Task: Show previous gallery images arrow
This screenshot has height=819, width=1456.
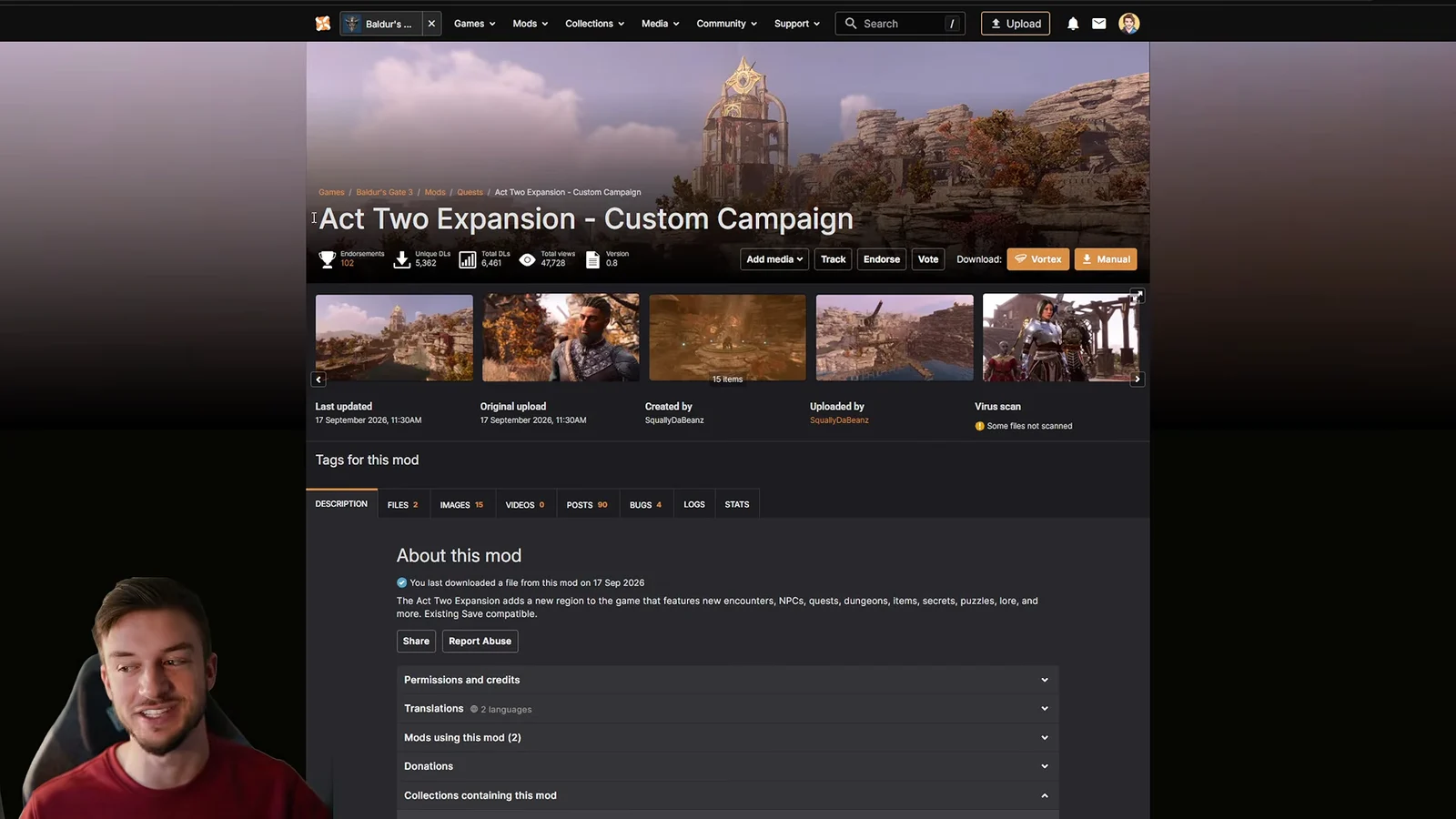Action: click(x=318, y=379)
